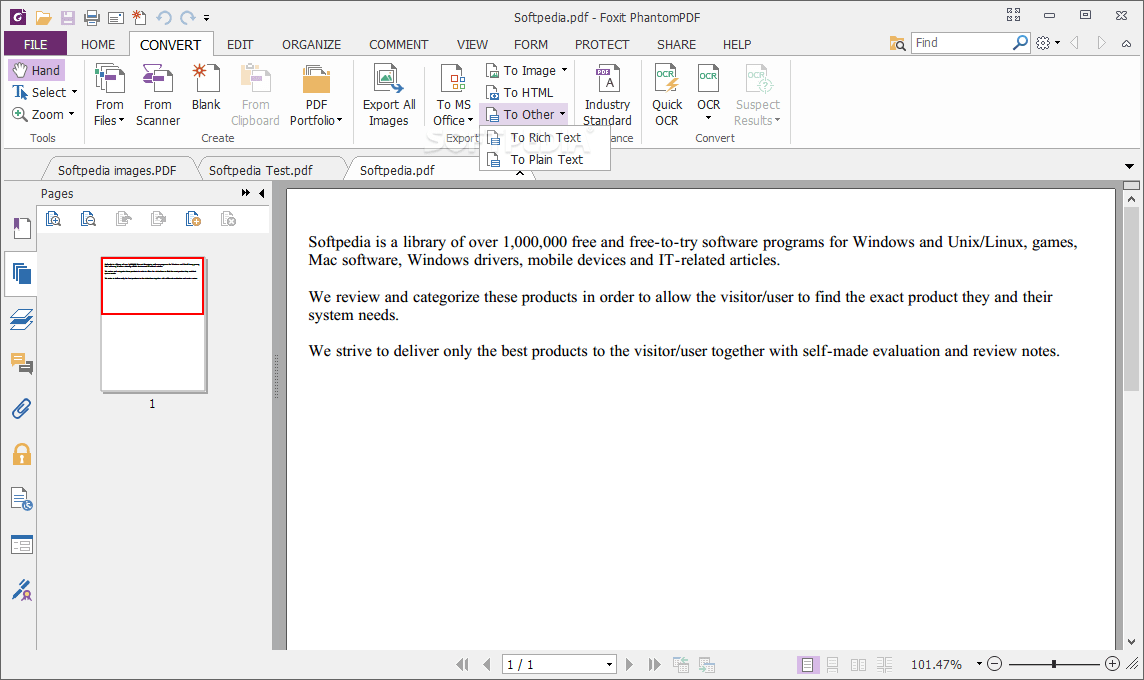Image resolution: width=1144 pixels, height=680 pixels.
Task: Open the Comments panel icon
Action: coord(21,363)
